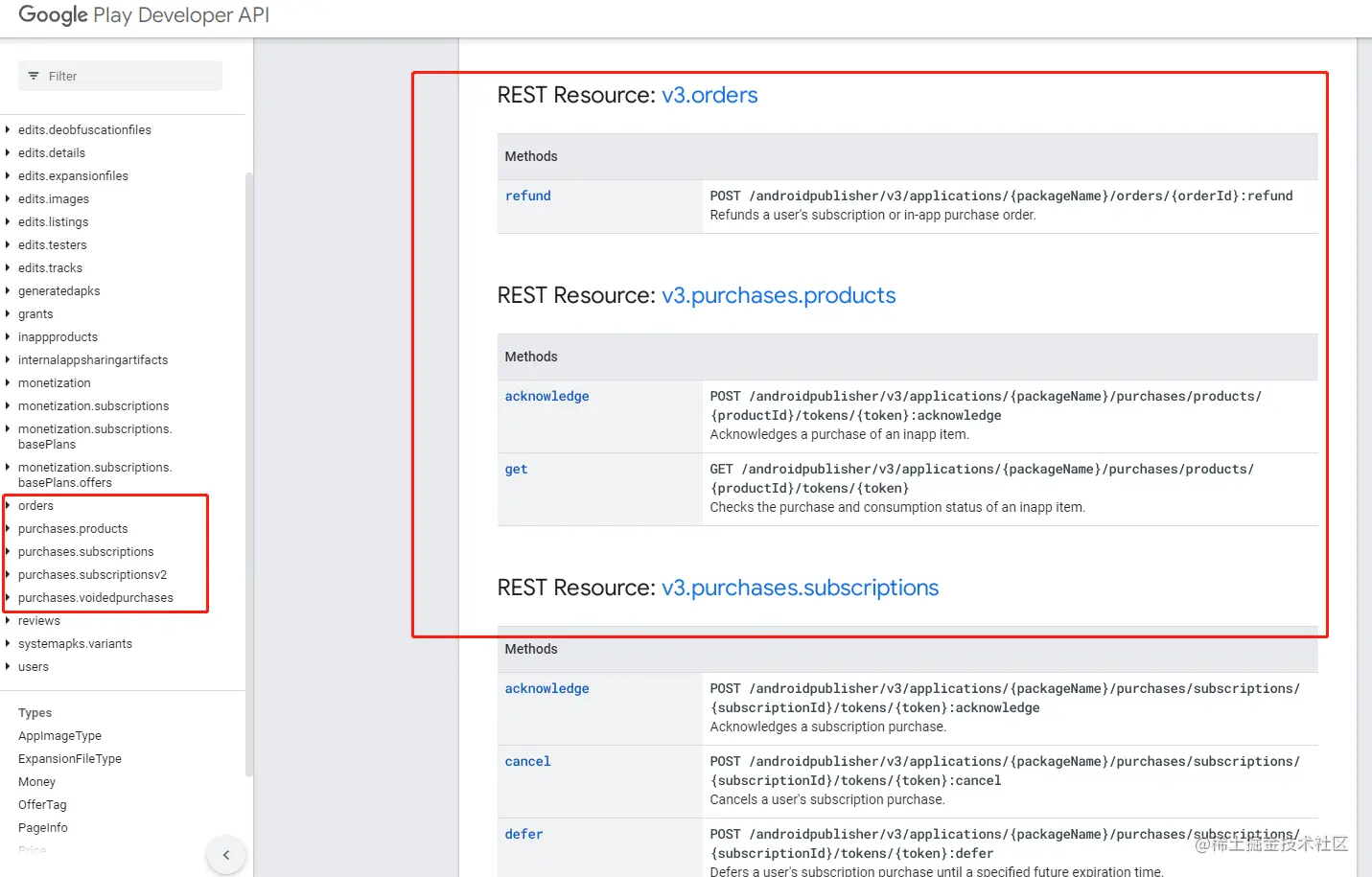Viewport: 1372px width, 877px height.
Task: Click the v3.orders resource heading link
Action: coord(709,95)
